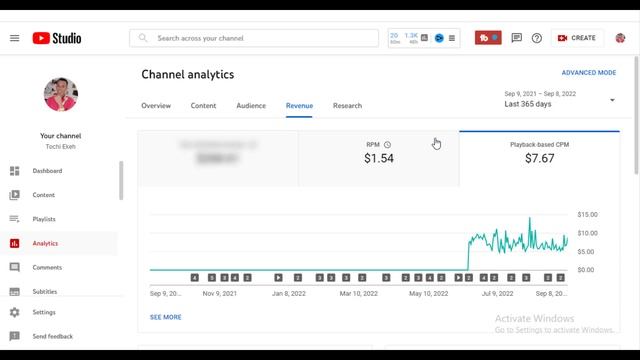Viewport: 640px width, 360px height.
Task: Go to YouTube Studio home logo
Action: (57, 38)
